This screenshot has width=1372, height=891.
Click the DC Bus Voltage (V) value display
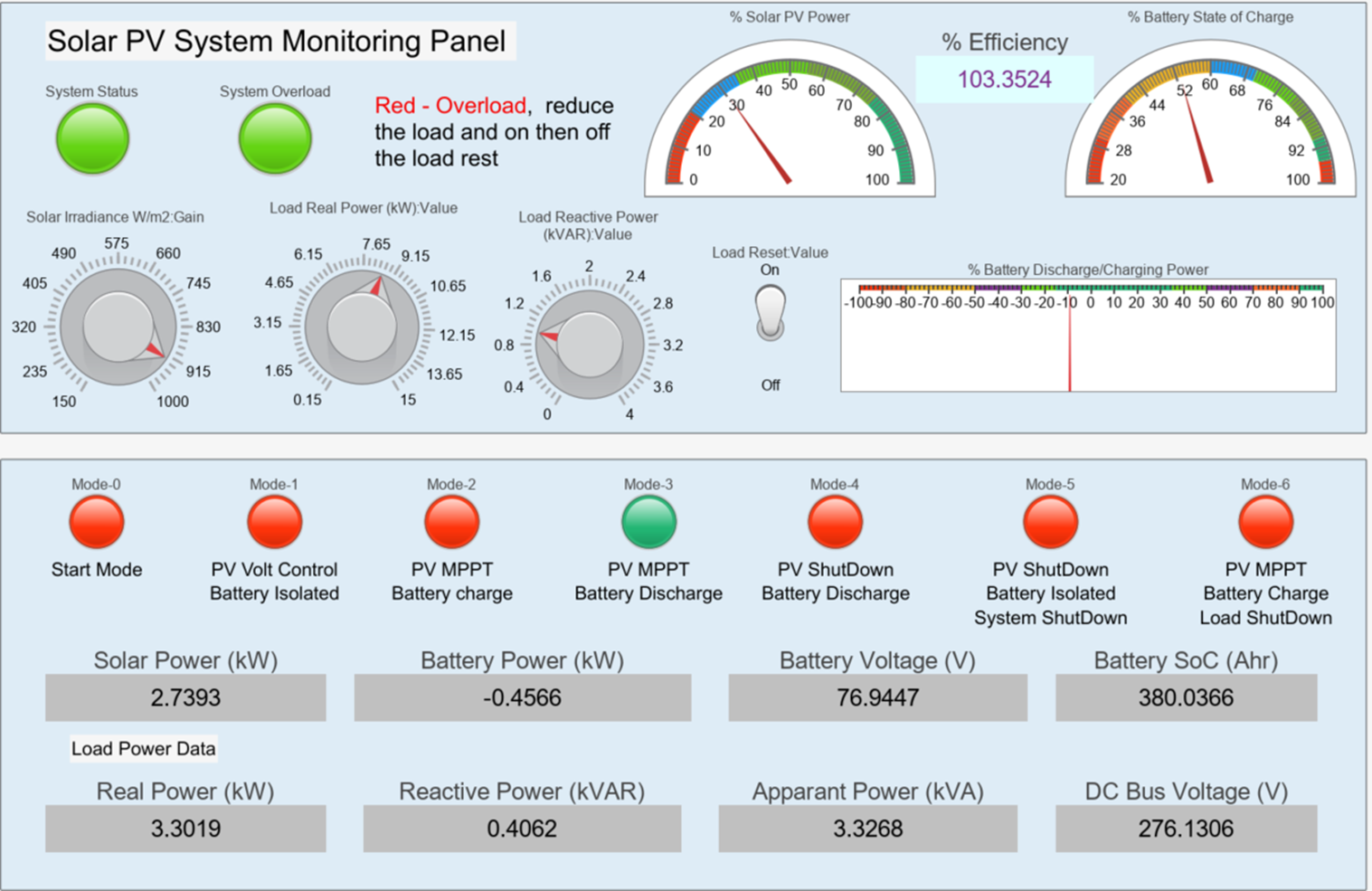(x=1186, y=829)
